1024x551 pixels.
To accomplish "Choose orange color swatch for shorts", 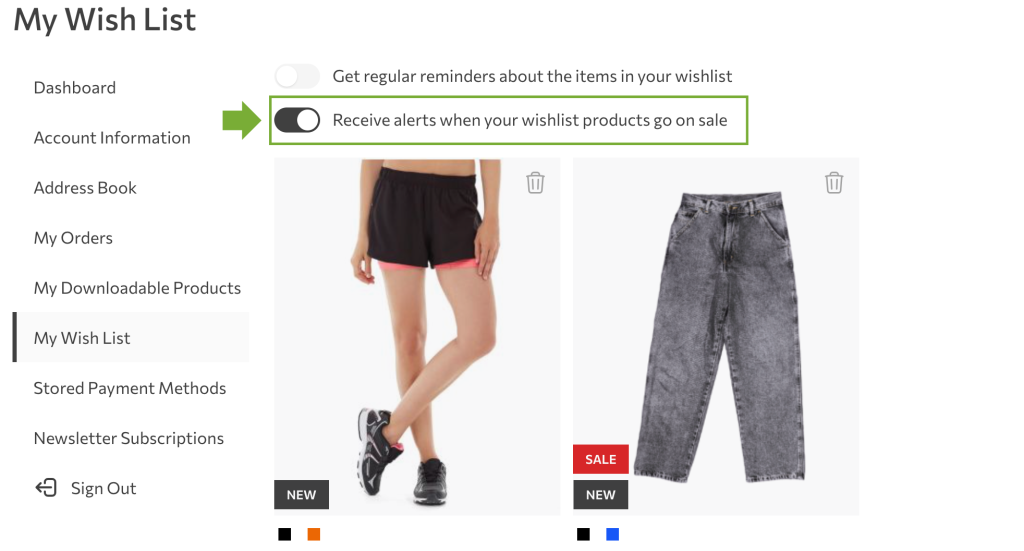I will [x=314, y=535].
